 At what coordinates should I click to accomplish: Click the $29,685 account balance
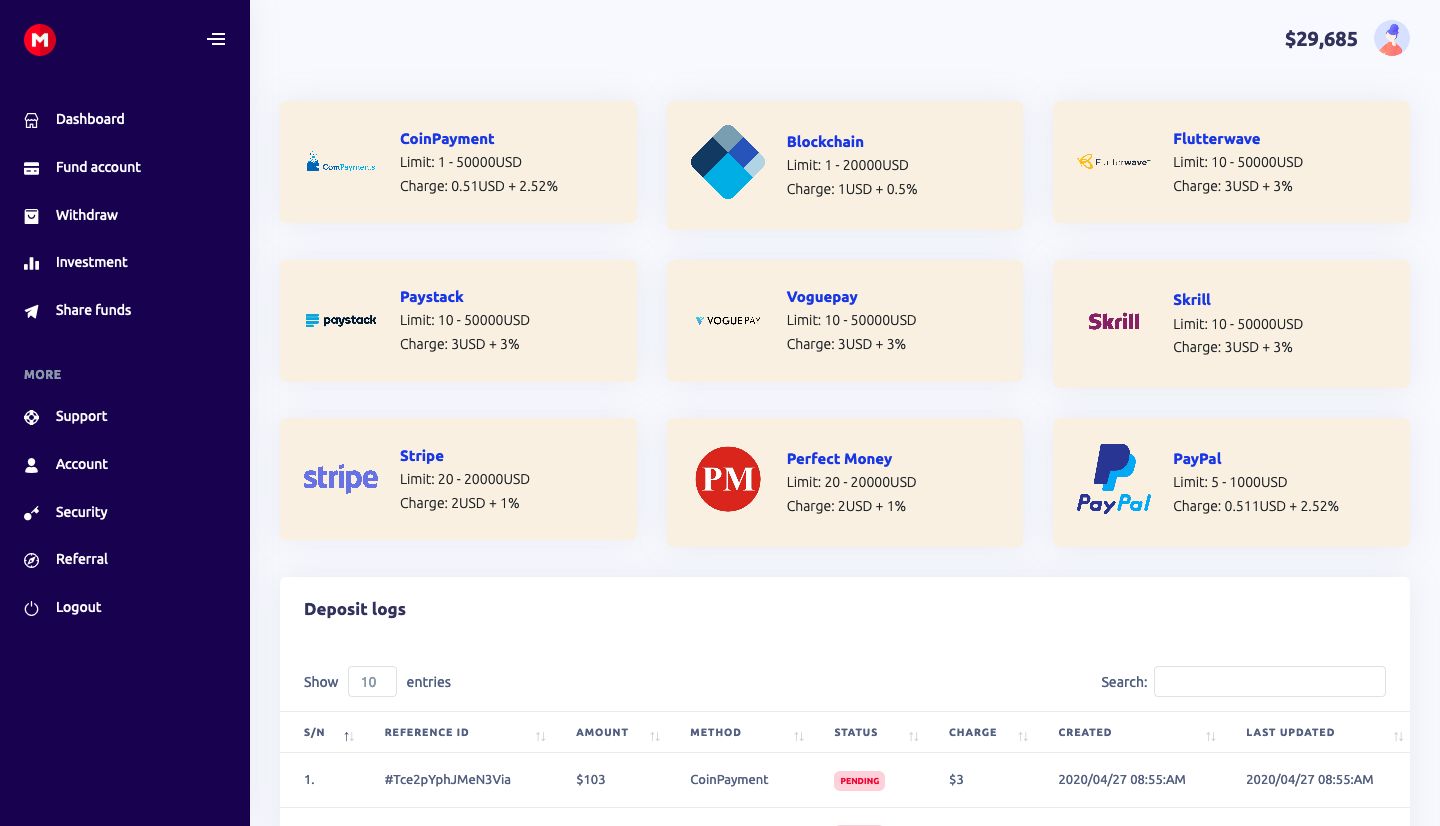(x=1321, y=40)
